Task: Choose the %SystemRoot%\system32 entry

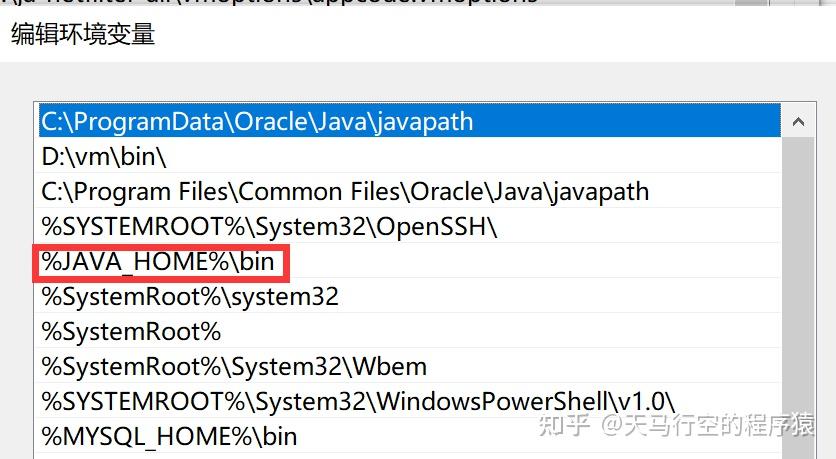Action: (190, 296)
